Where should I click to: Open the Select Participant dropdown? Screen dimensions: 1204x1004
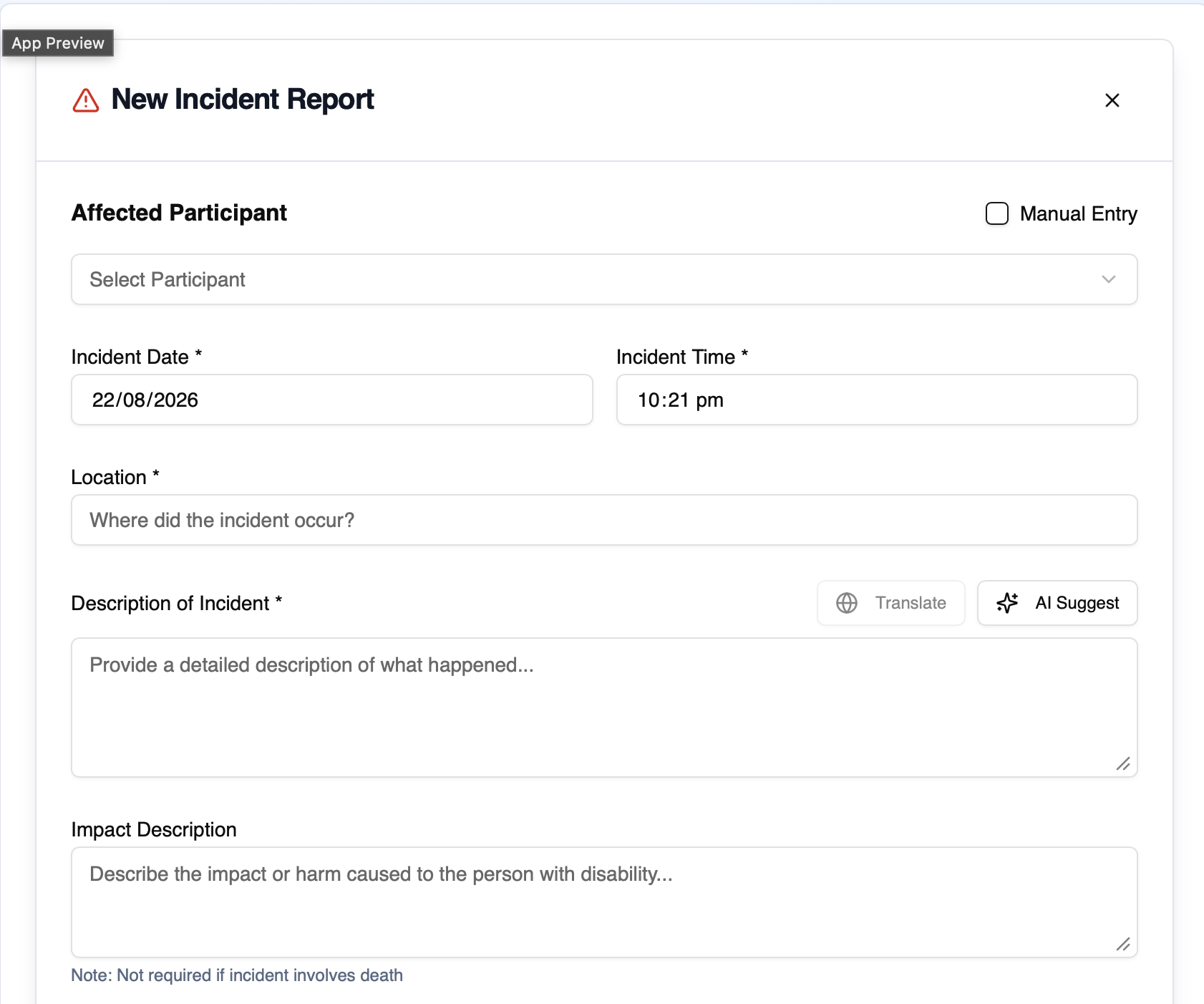tap(604, 279)
